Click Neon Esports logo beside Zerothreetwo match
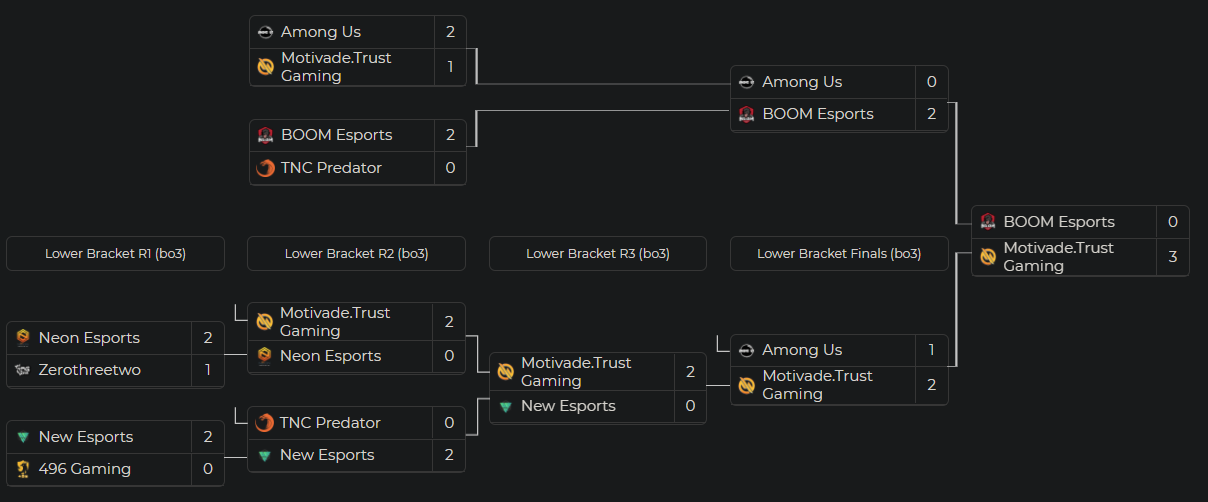 23,338
